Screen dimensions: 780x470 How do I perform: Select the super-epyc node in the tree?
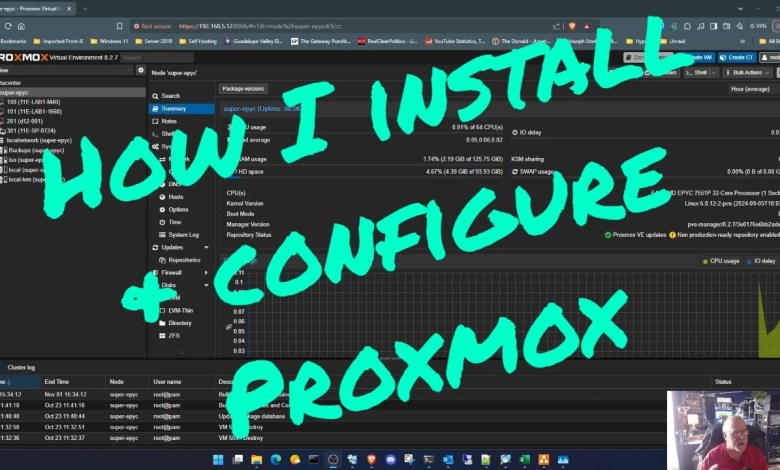73,93
